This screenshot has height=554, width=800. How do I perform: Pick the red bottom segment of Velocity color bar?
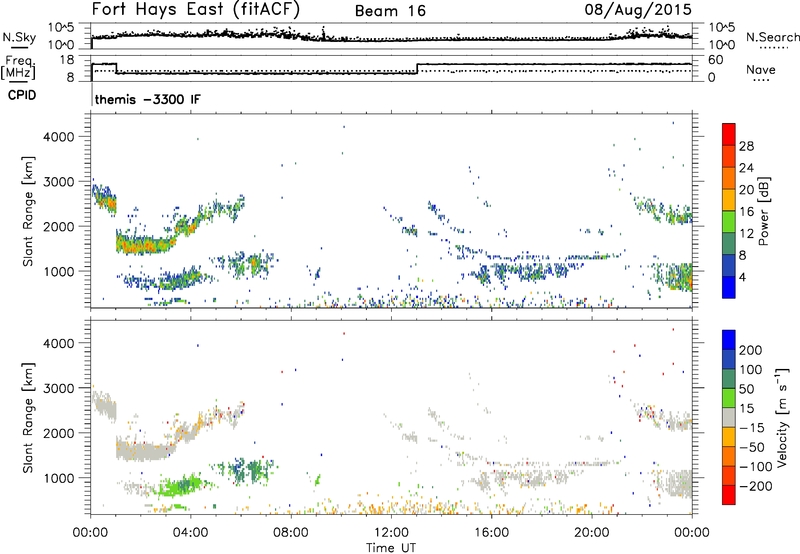coord(729,495)
